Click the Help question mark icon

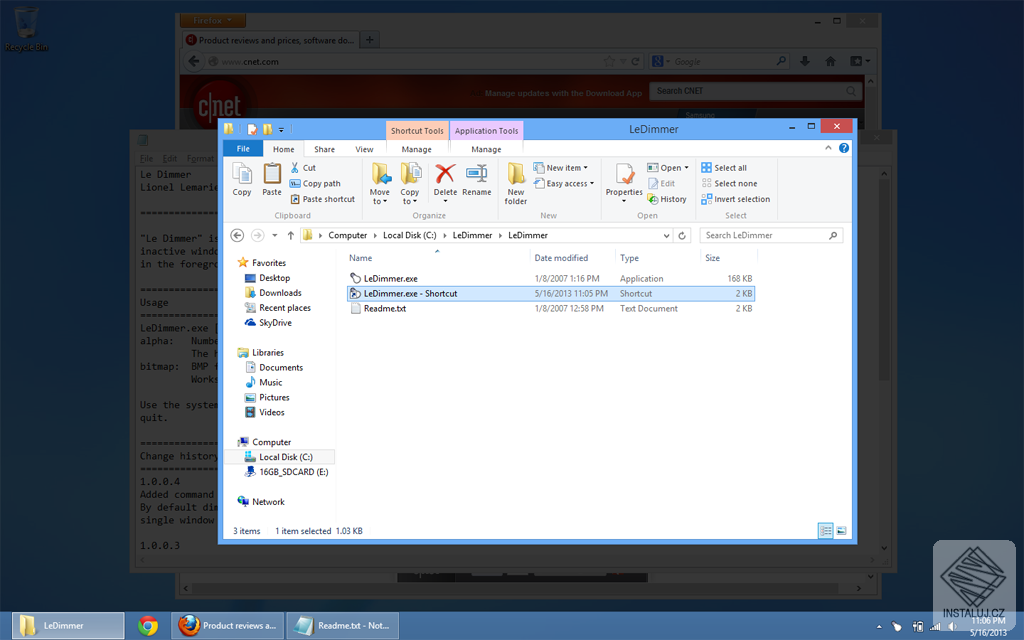[844, 148]
